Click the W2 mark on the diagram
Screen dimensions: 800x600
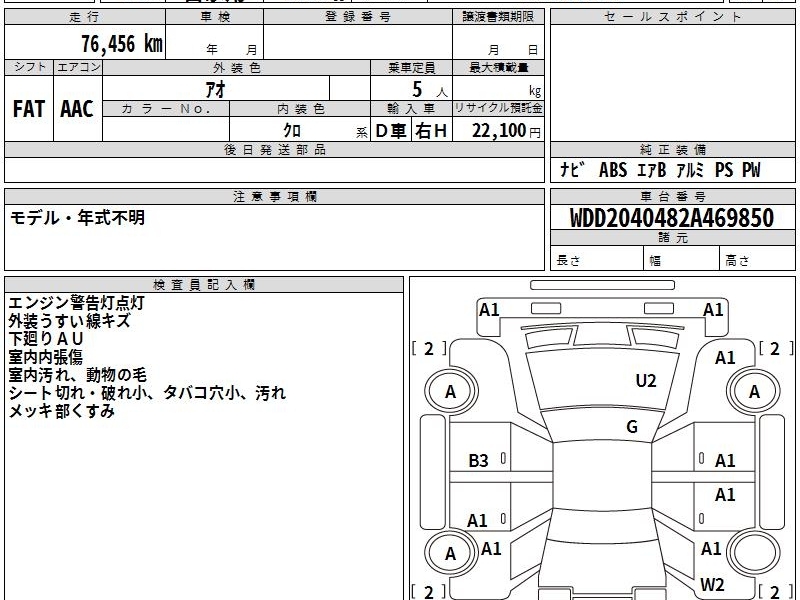pyautogui.click(x=712, y=584)
